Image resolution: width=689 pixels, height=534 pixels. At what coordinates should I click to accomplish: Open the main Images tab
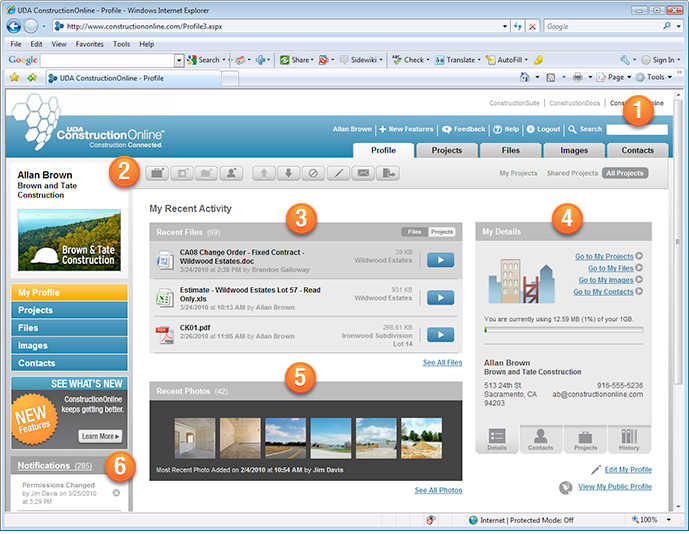tap(574, 150)
